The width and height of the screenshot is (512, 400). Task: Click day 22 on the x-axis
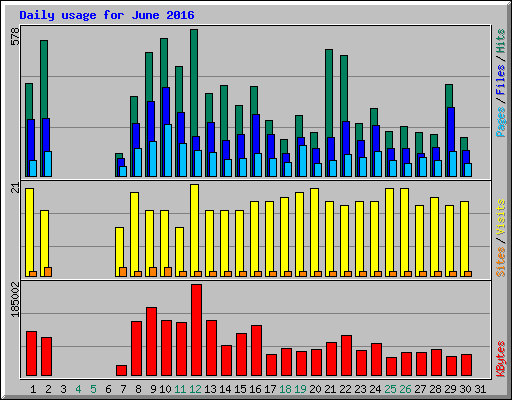pyautogui.click(x=345, y=389)
